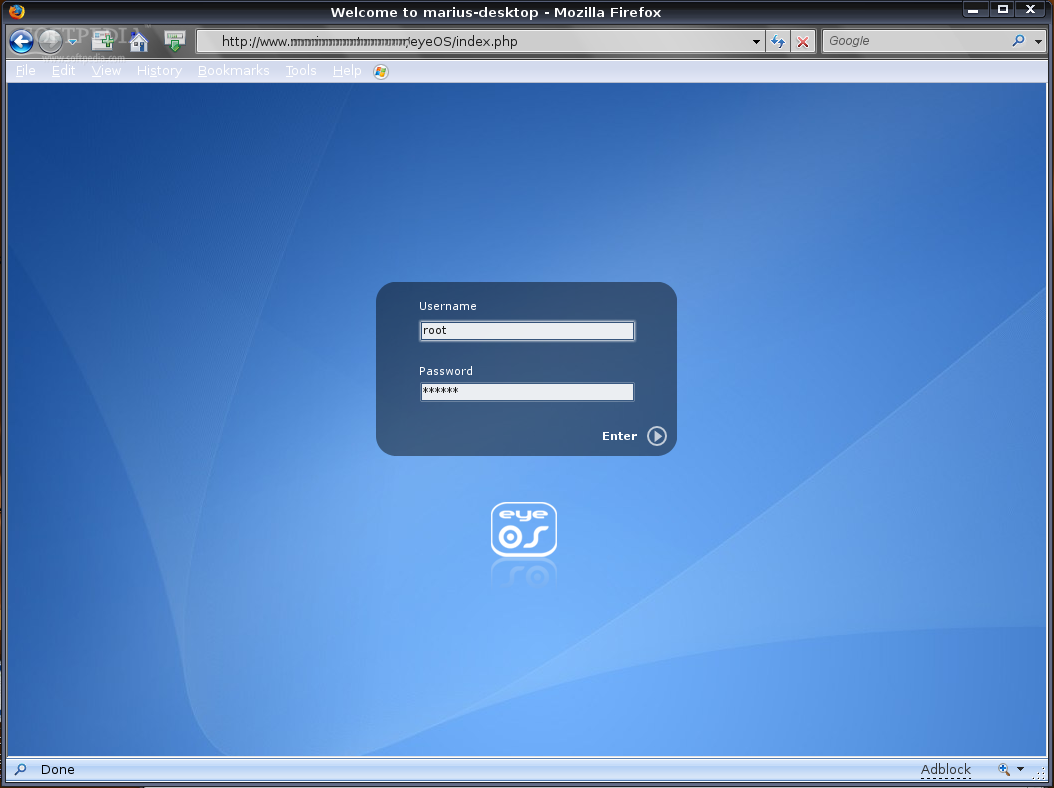Viewport: 1054px width, 788px height.
Task: Click the greyed Forward navigation button
Action: pos(50,42)
